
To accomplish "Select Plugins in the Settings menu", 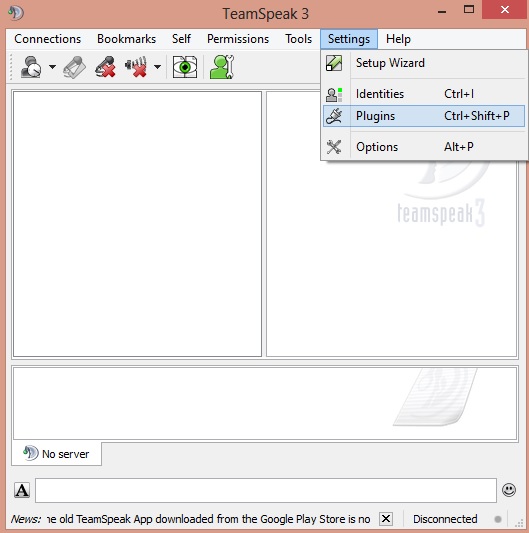I will coord(424,116).
